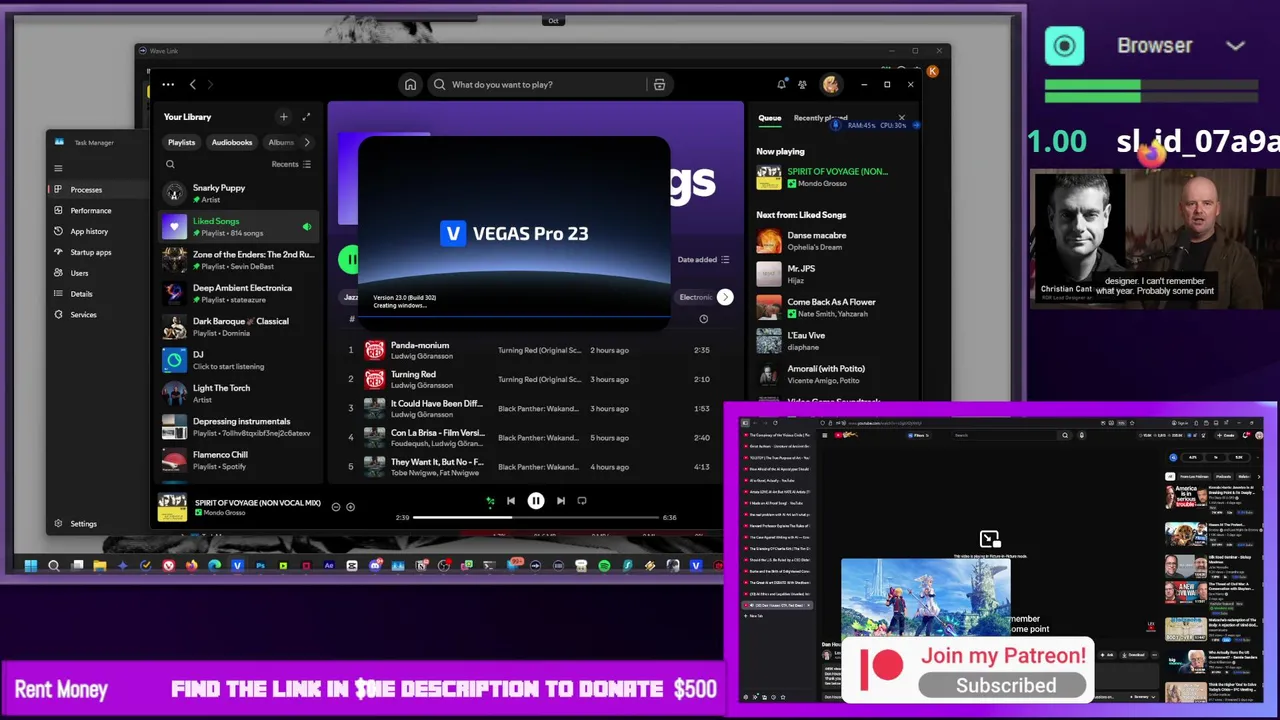Open Windows Start menu

[31, 566]
